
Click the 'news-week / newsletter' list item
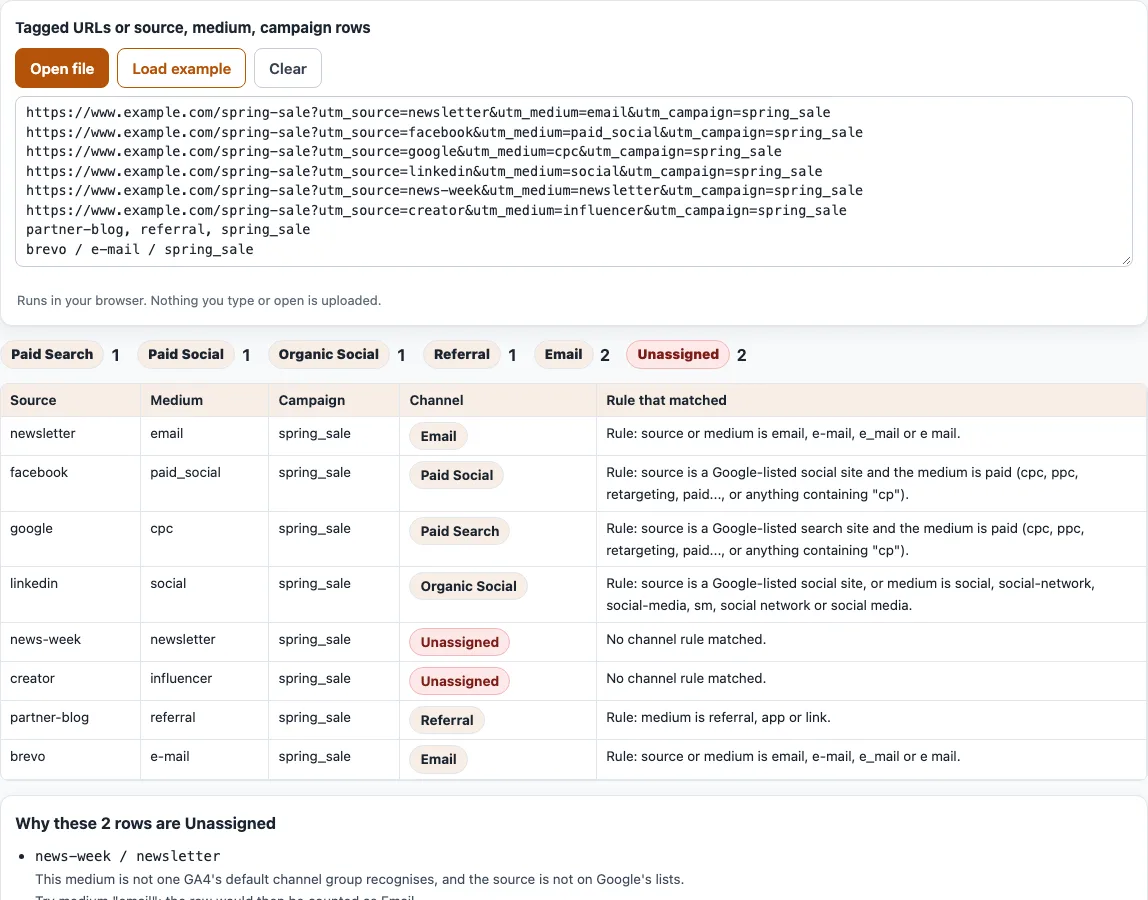point(127,856)
